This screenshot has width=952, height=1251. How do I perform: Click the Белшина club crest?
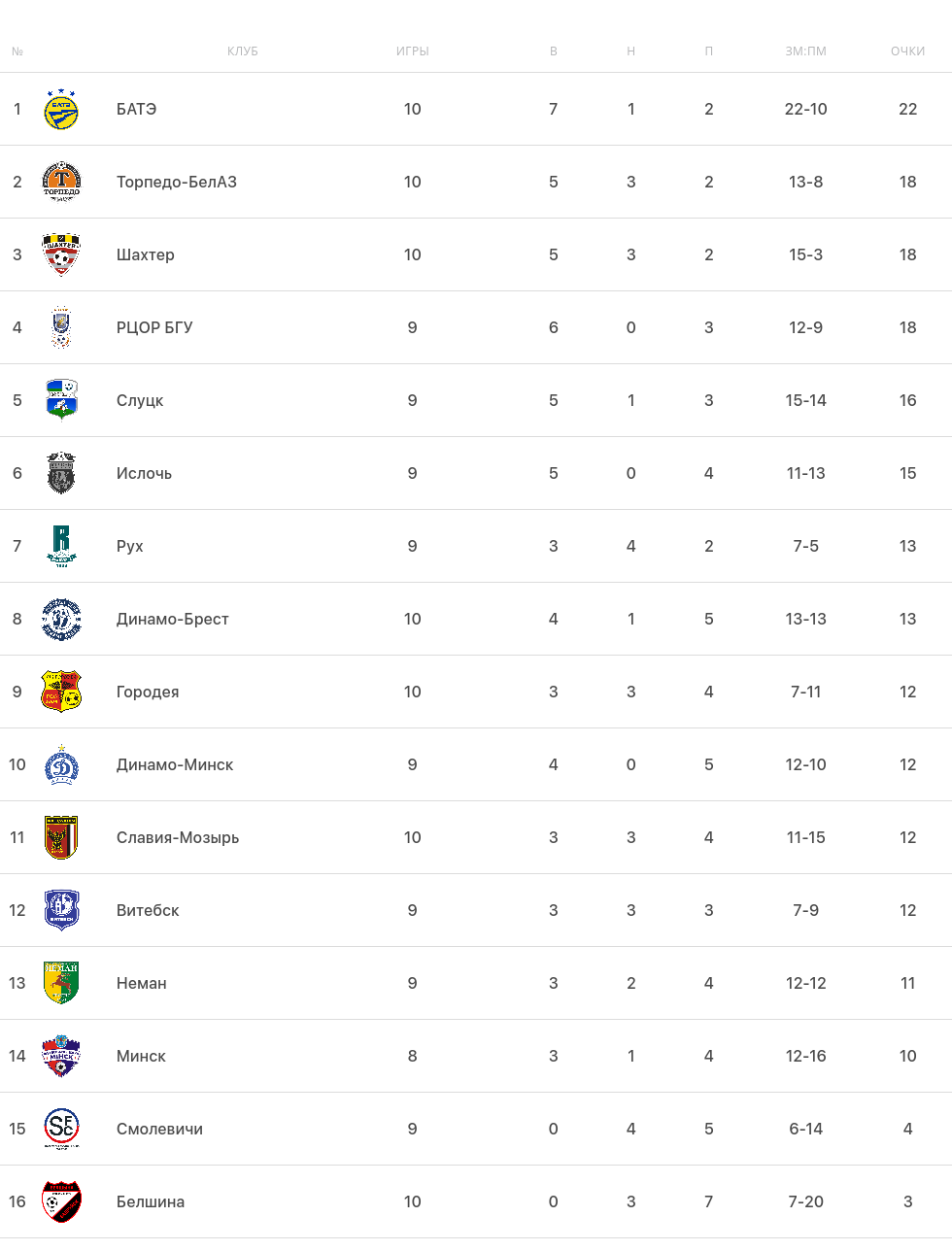pos(61,1201)
